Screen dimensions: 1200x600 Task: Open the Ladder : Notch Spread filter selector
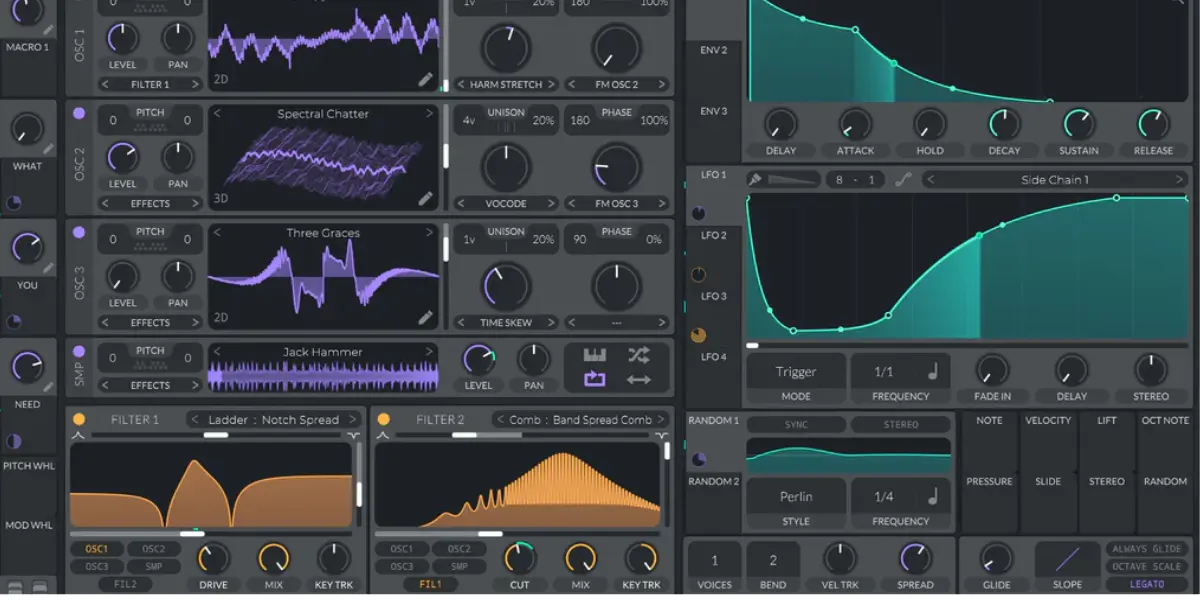pos(273,420)
